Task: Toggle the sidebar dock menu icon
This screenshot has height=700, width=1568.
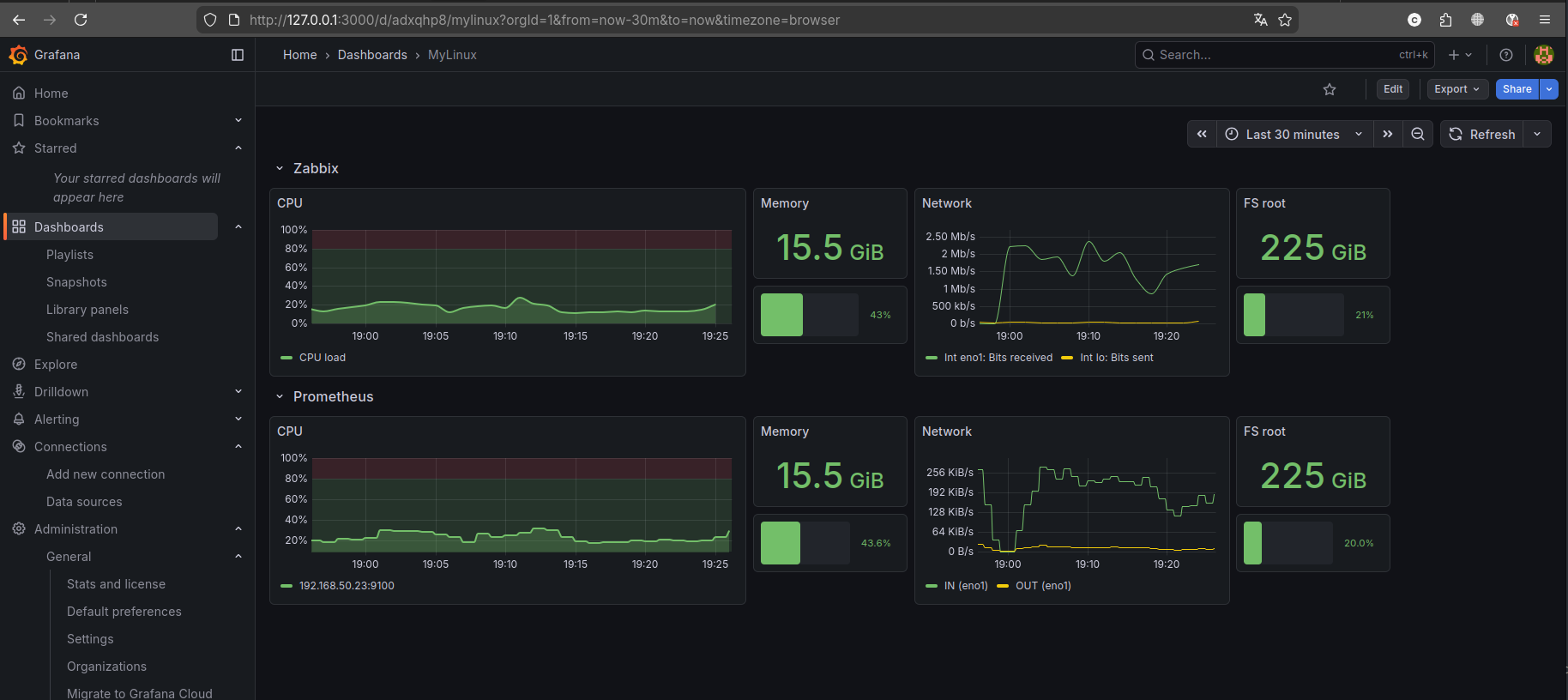Action: click(238, 55)
